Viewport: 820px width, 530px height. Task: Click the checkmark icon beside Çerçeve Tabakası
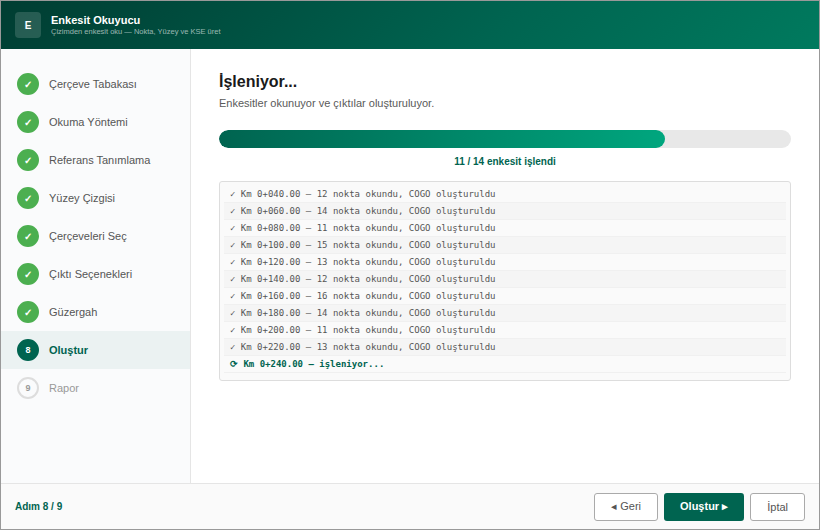pyautogui.click(x=28, y=84)
